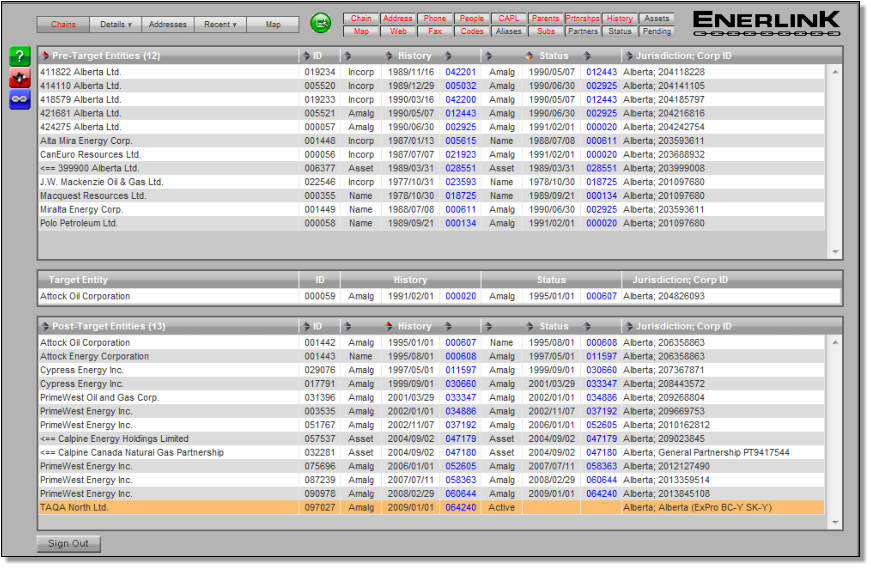
Task: Click the blue chain-link sidebar icon
Action: pos(19,99)
